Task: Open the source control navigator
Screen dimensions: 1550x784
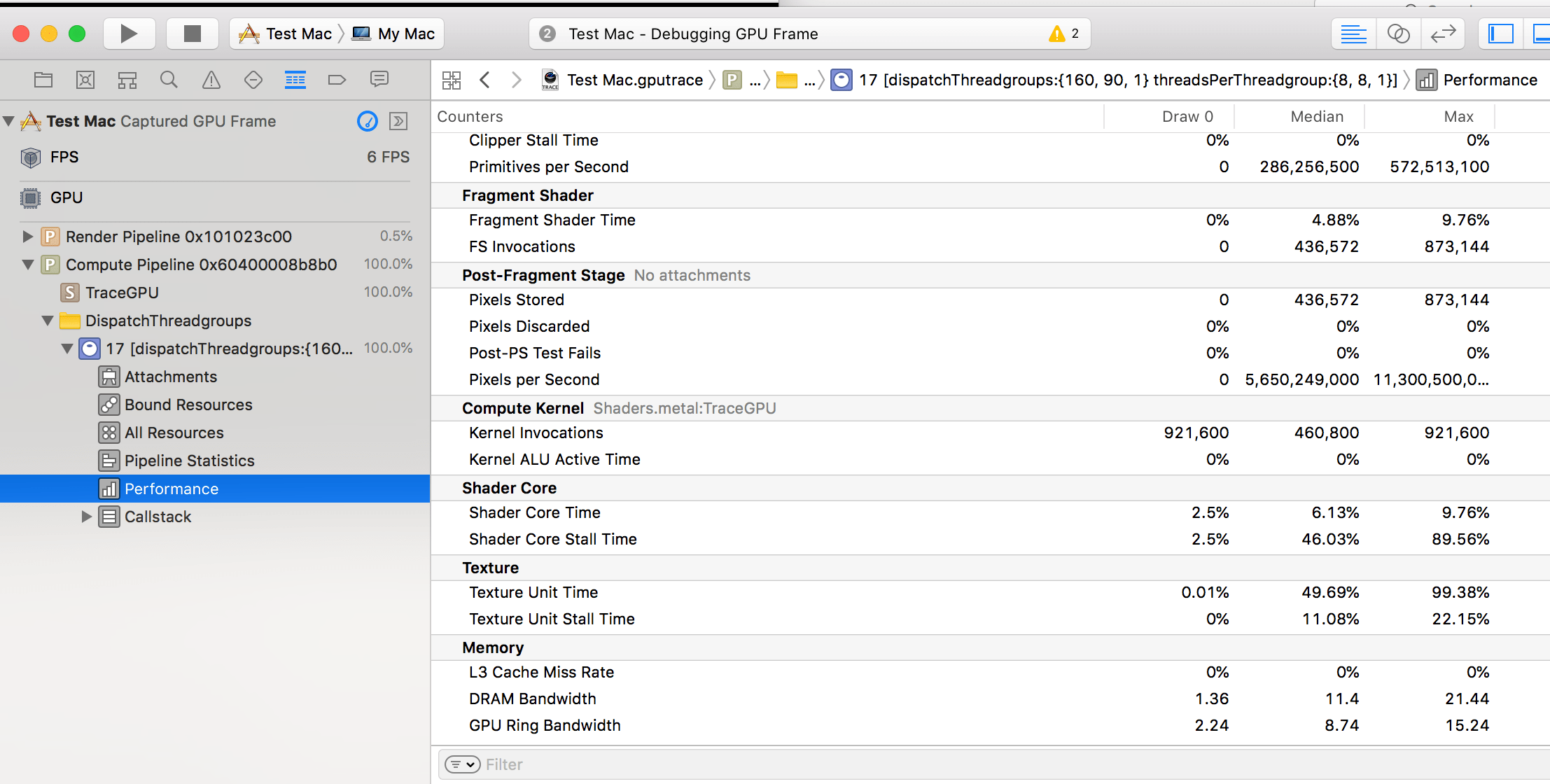Action: tap(85, 80)
